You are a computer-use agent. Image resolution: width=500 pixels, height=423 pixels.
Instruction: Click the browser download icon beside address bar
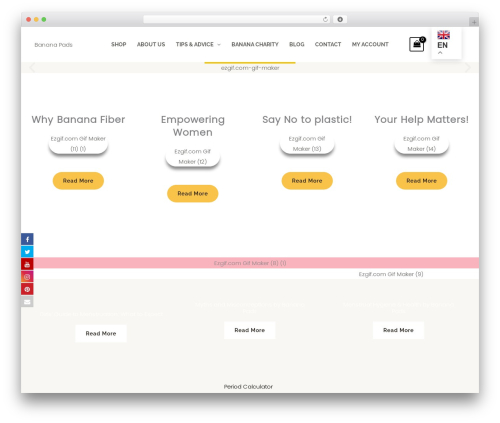(x=340, y=20)
